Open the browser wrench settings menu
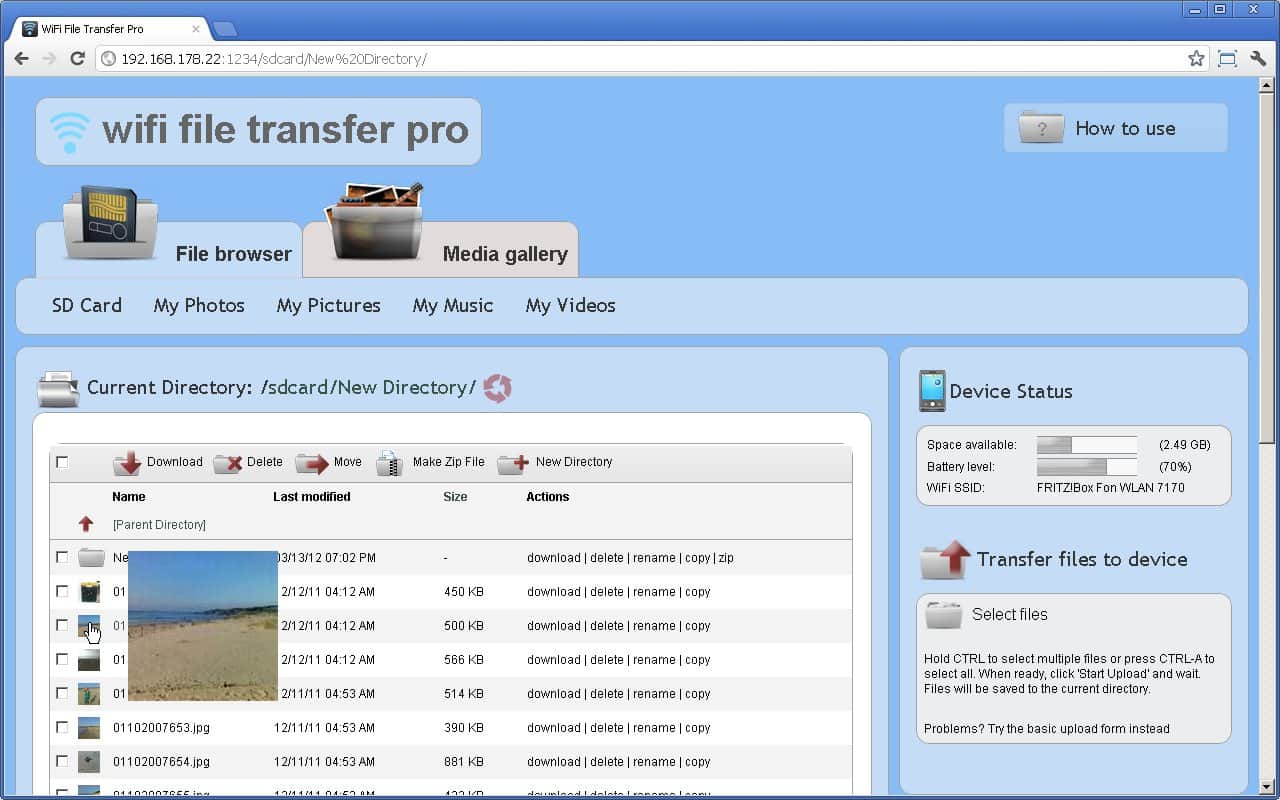The image size is (1280, 800). (x=1258, y=59)
